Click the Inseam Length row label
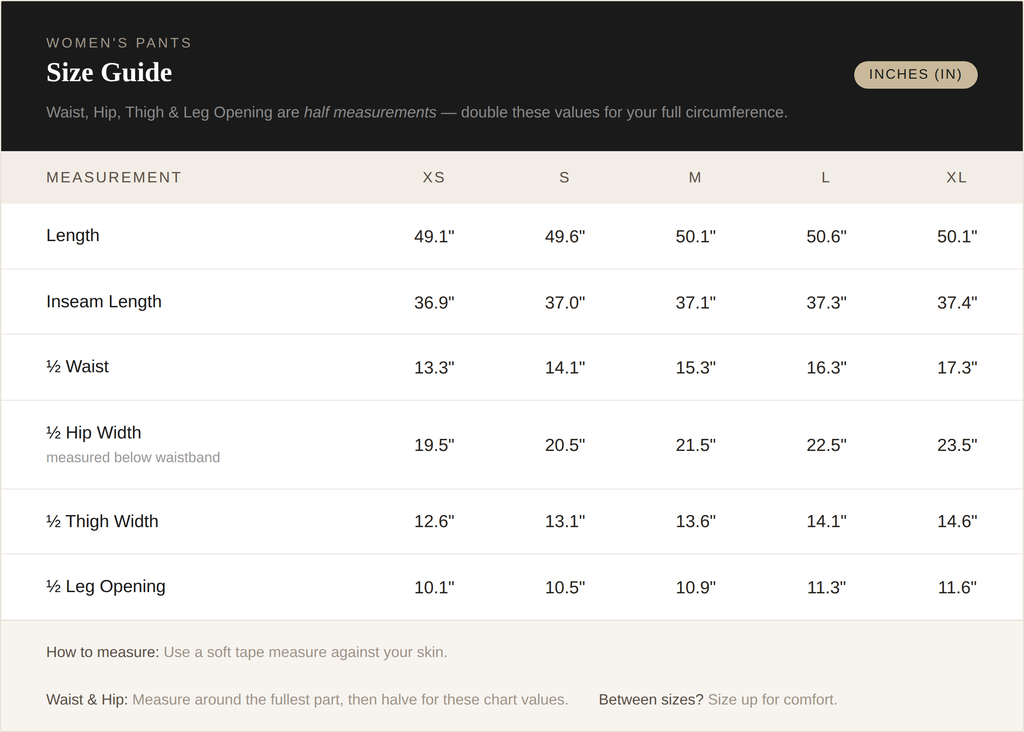The height and width of the screenshot is (732, 1024). 104,302
